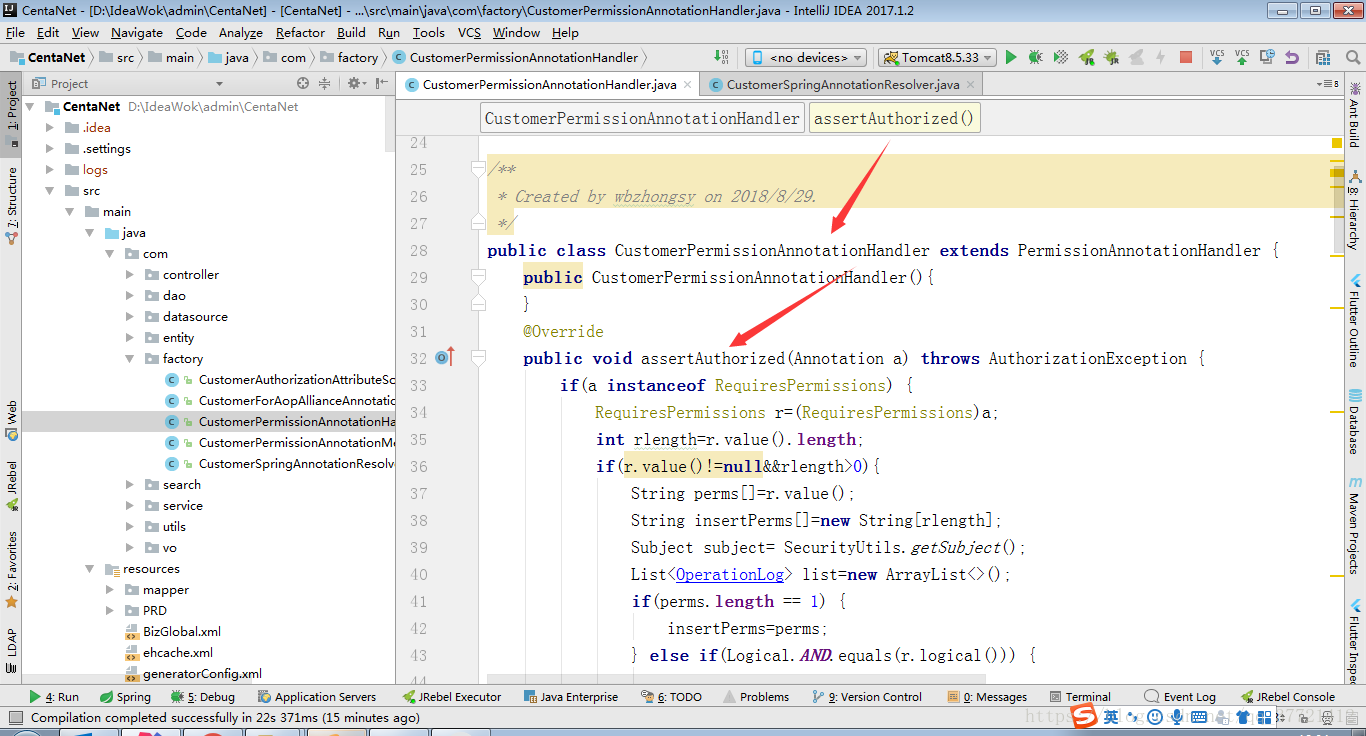Open the Analyze menu
This screenshot has width=1366, height=736.
click(241, 32)
